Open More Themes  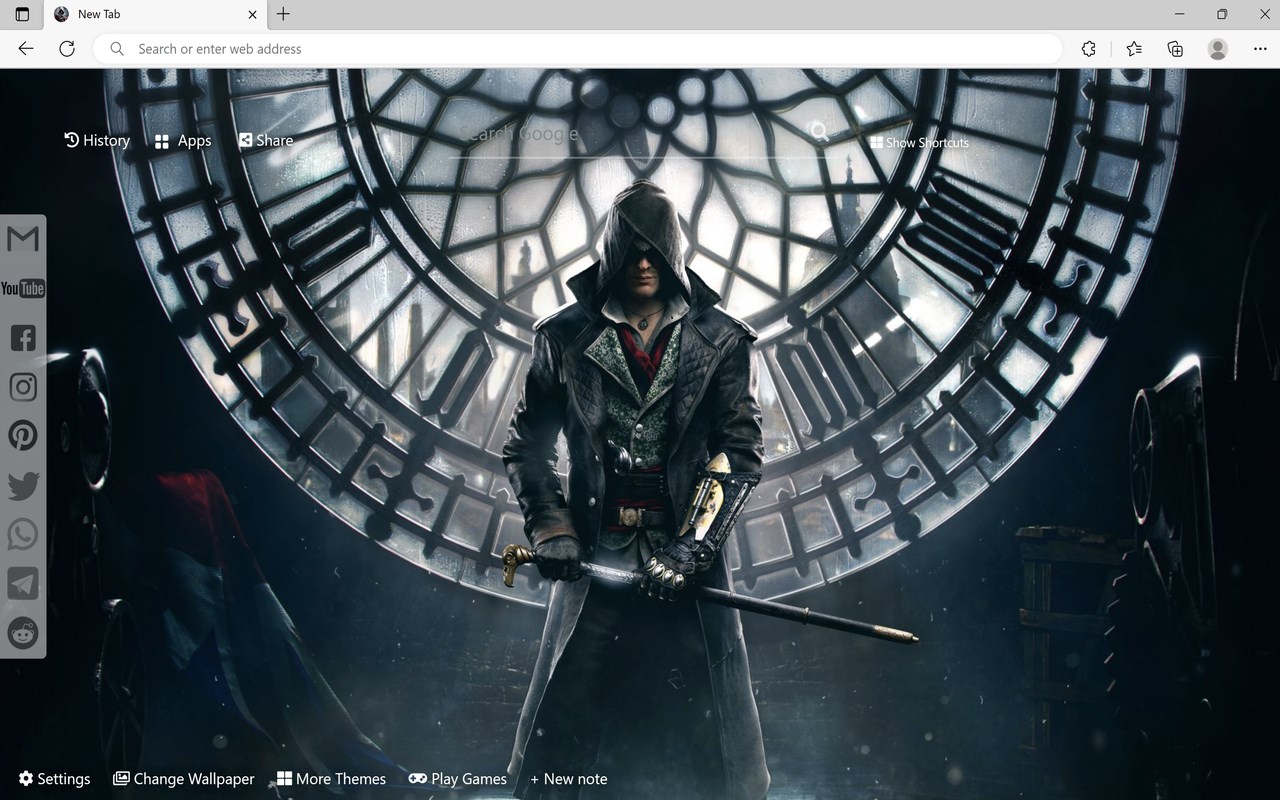pyautogui.click(x=331, y=779)
